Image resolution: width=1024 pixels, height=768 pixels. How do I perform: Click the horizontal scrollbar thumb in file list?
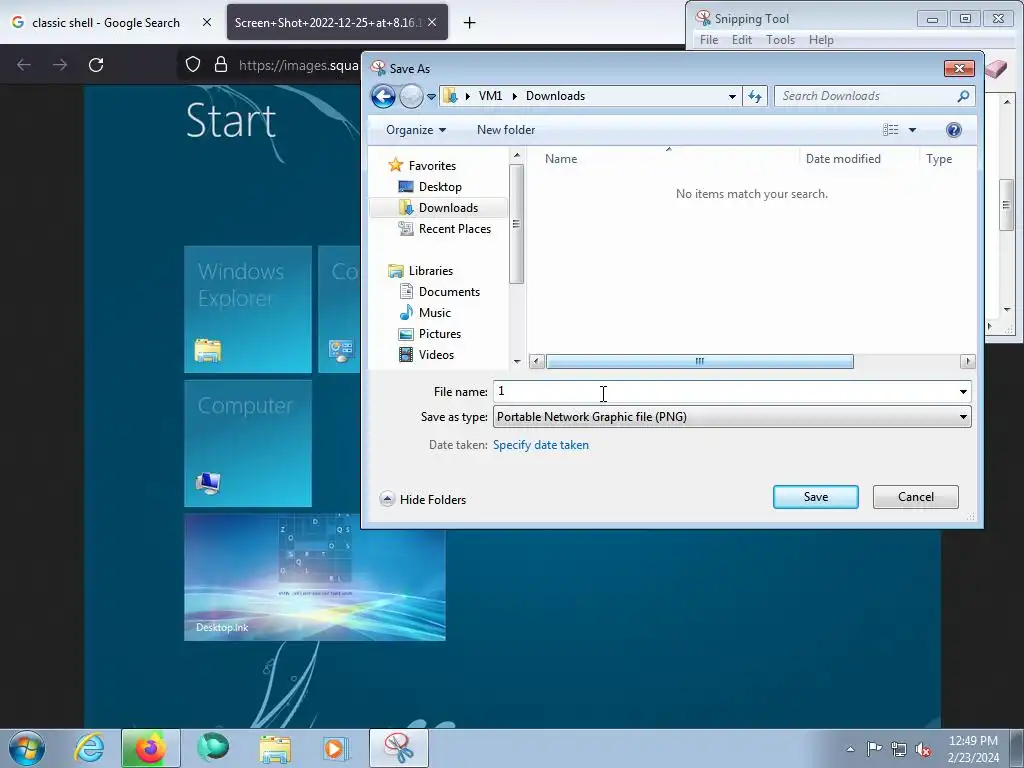[x=699, y=361]
